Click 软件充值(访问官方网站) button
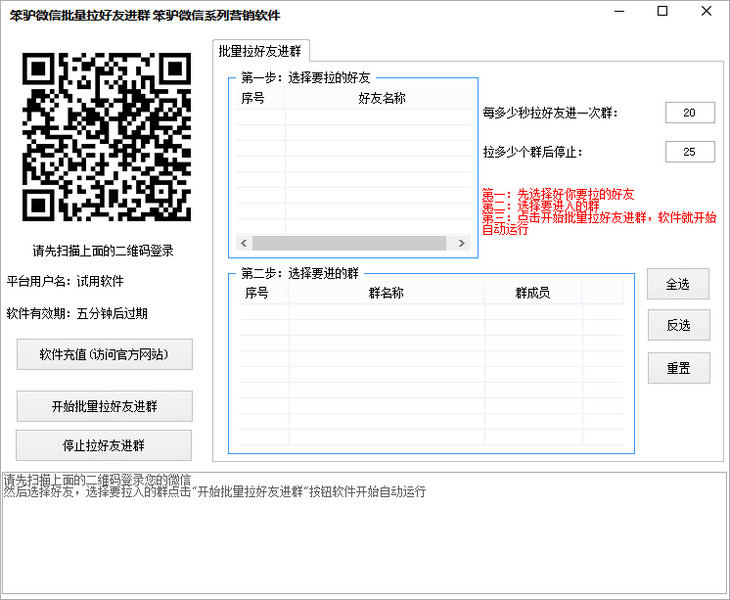The image size is (730, 600). point(104,354)
